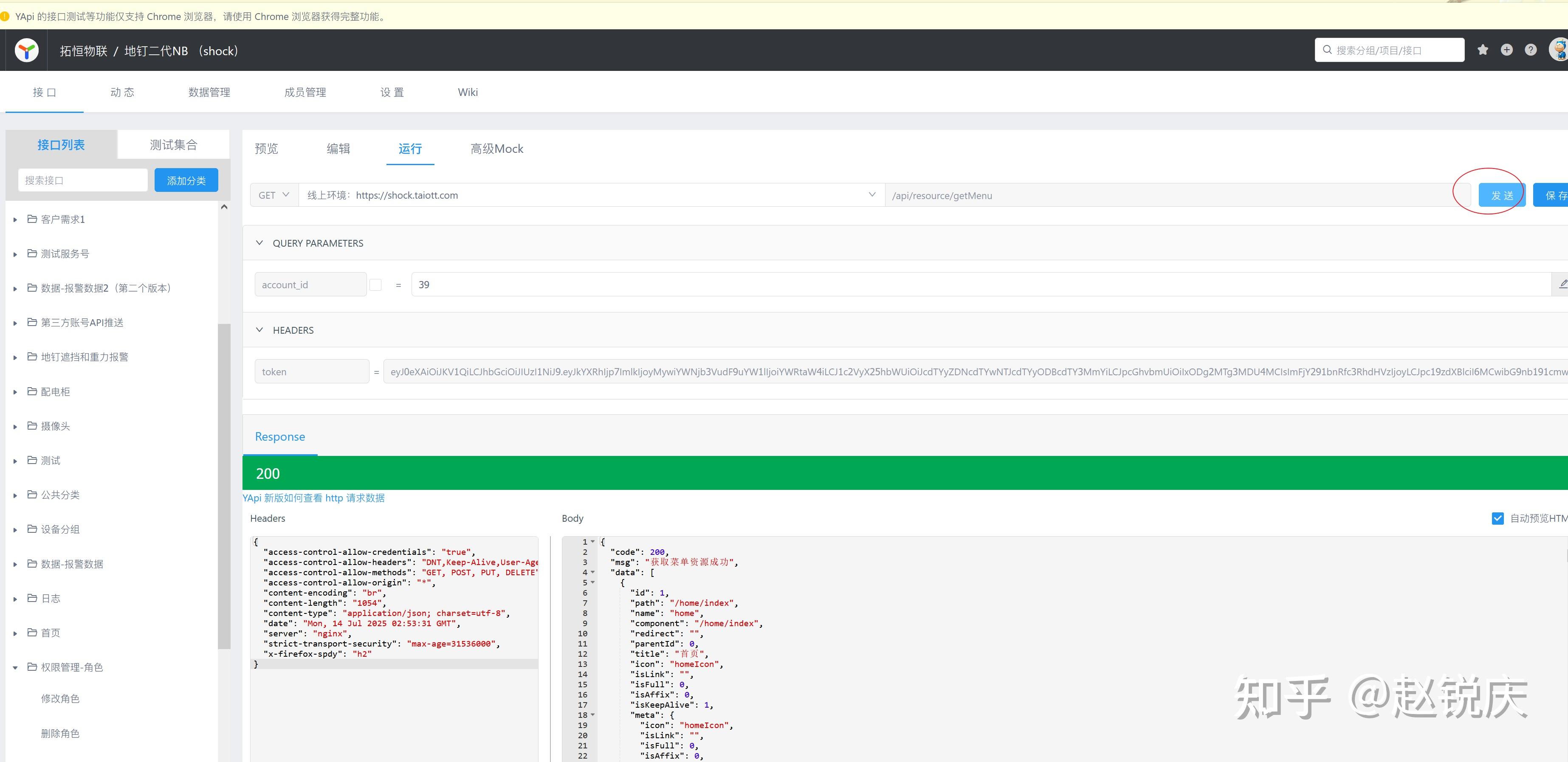Click the folder icon of 客户需求1
This screenshot has width=1568, height=762.
(32, 219)
